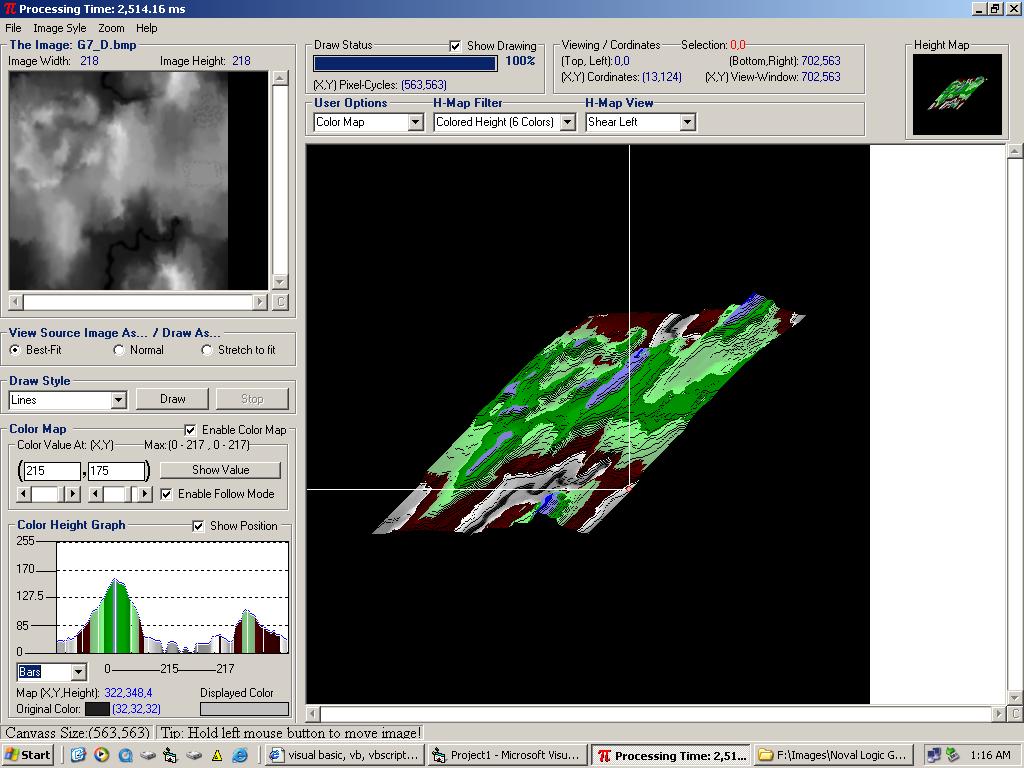The width and height of the screenshot is (1024, 768).
Task: Uncheck the Enable Color Map checkbox
Action: (x=191, y=430)
